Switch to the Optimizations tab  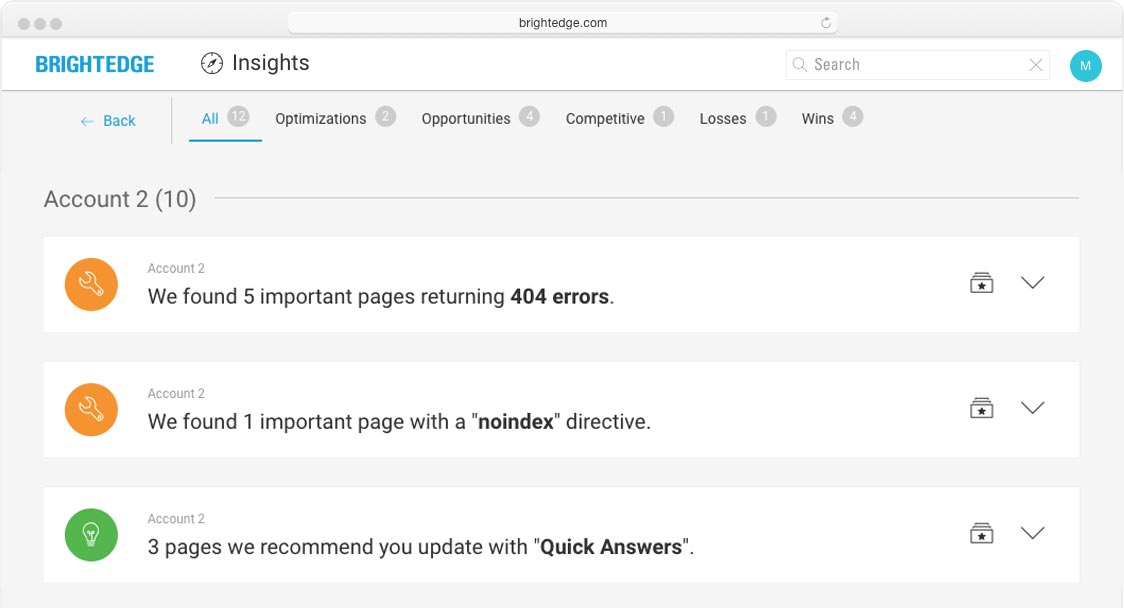click(x=321, y=119)
